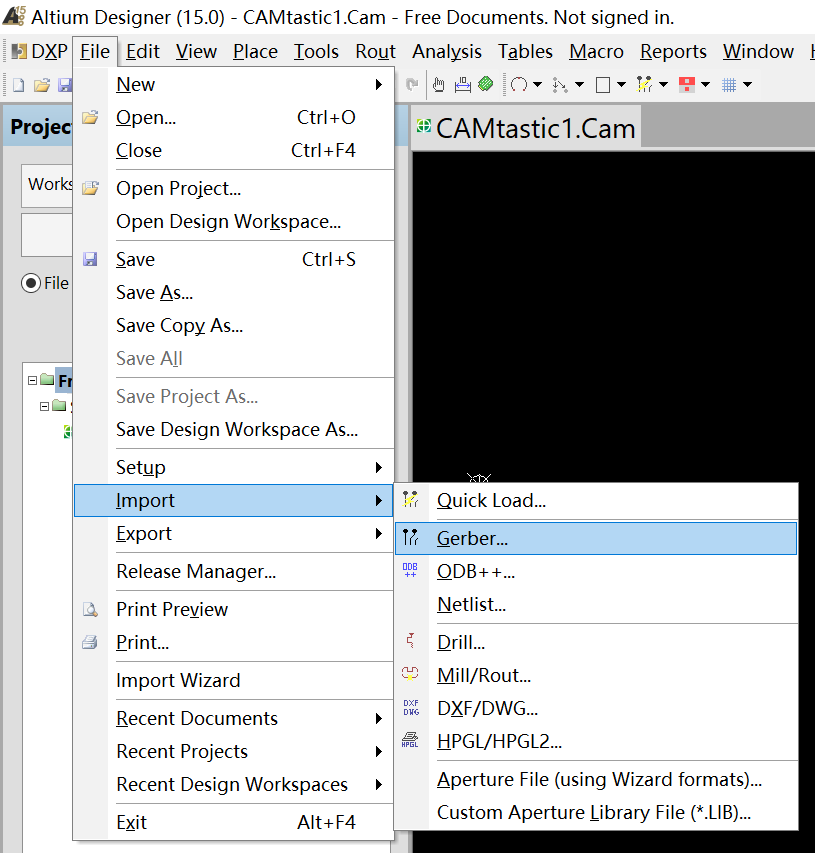Click the open folder toolbar icon
The image size is (815, 853).
click(42, 85)
